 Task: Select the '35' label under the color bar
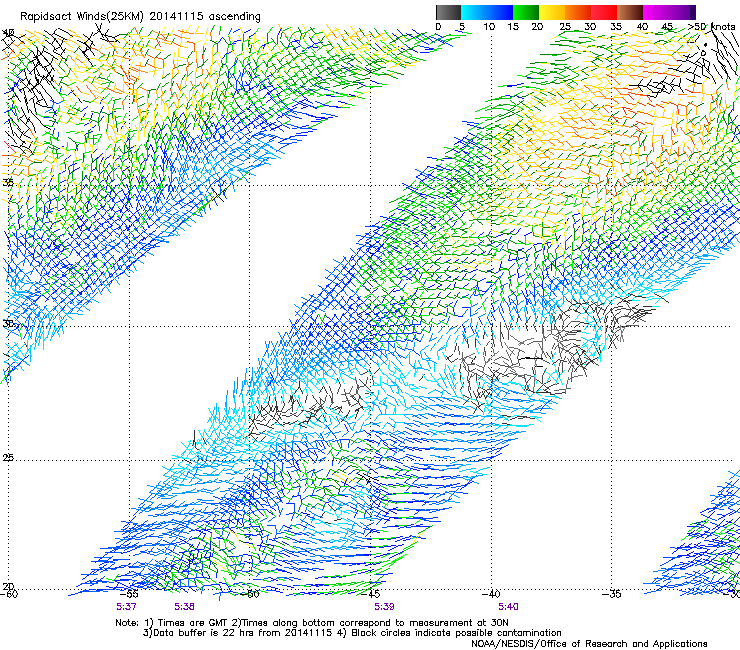coord(616,26)
